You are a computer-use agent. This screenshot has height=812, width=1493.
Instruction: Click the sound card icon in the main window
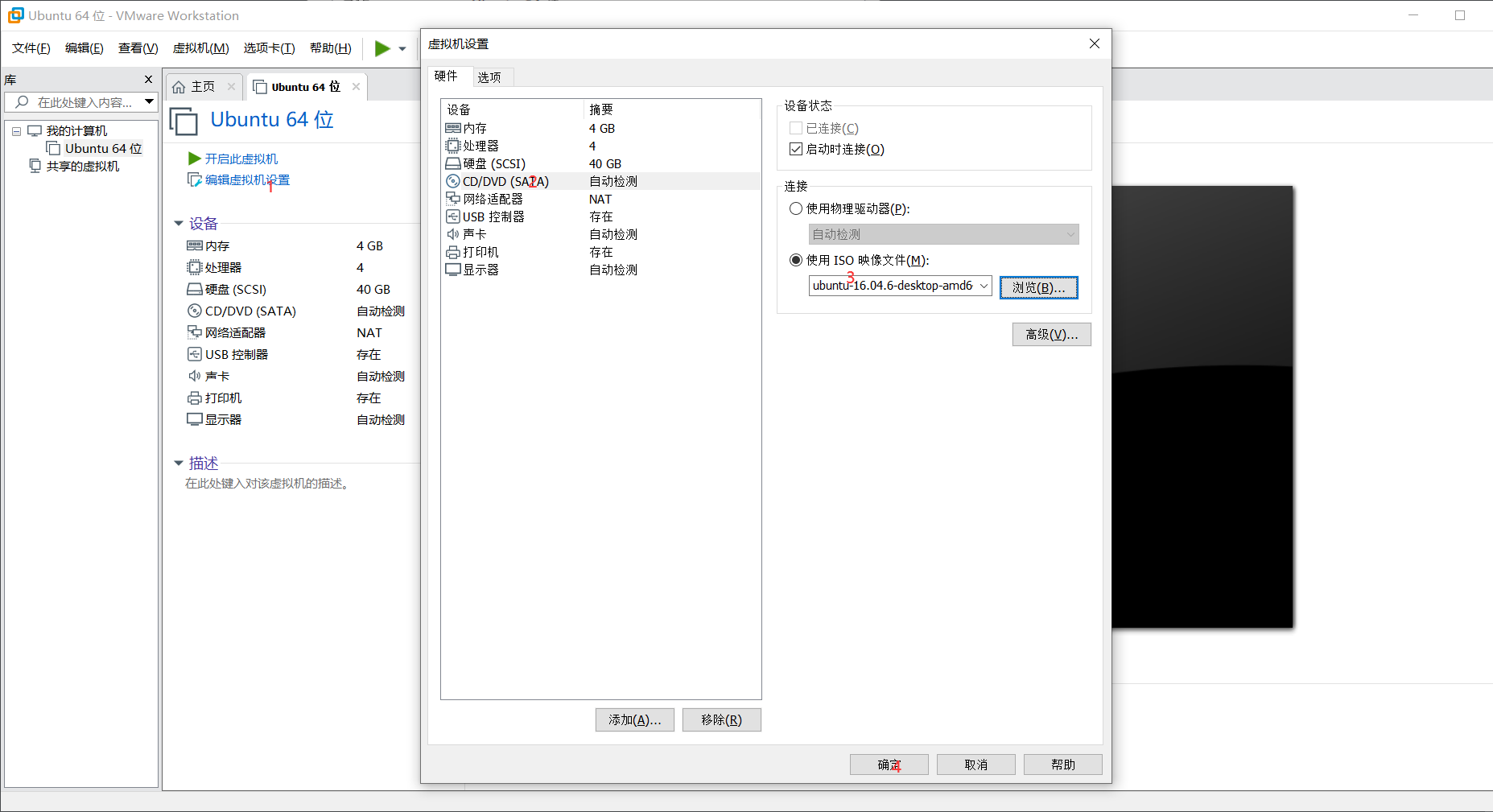click(195, 376)
